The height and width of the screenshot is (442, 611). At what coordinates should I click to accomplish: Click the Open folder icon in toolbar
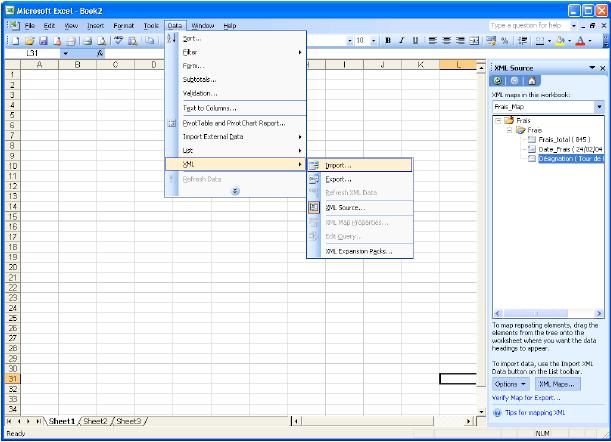(x=29, y=41)
